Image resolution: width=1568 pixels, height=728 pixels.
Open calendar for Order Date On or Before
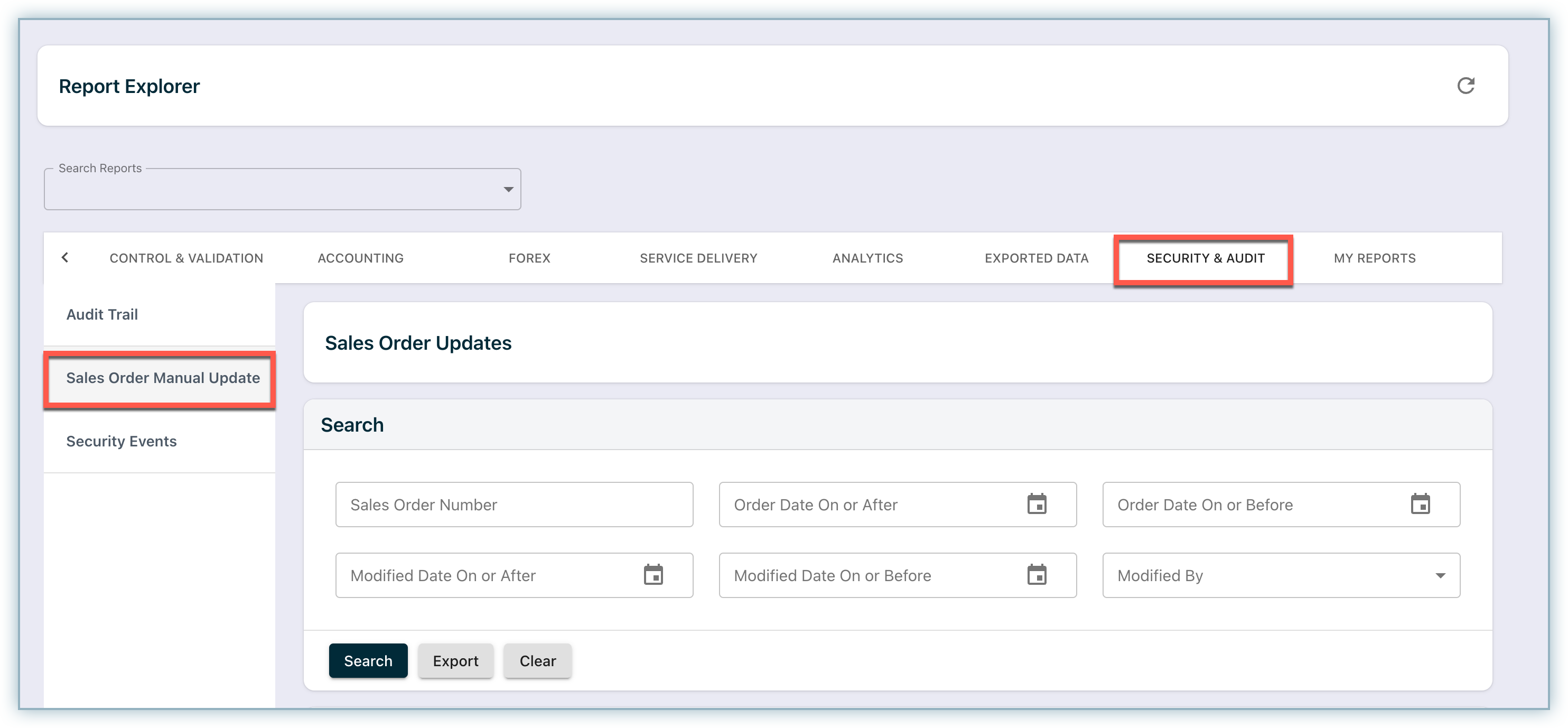pyautogui.click(x=1420, y=504)
